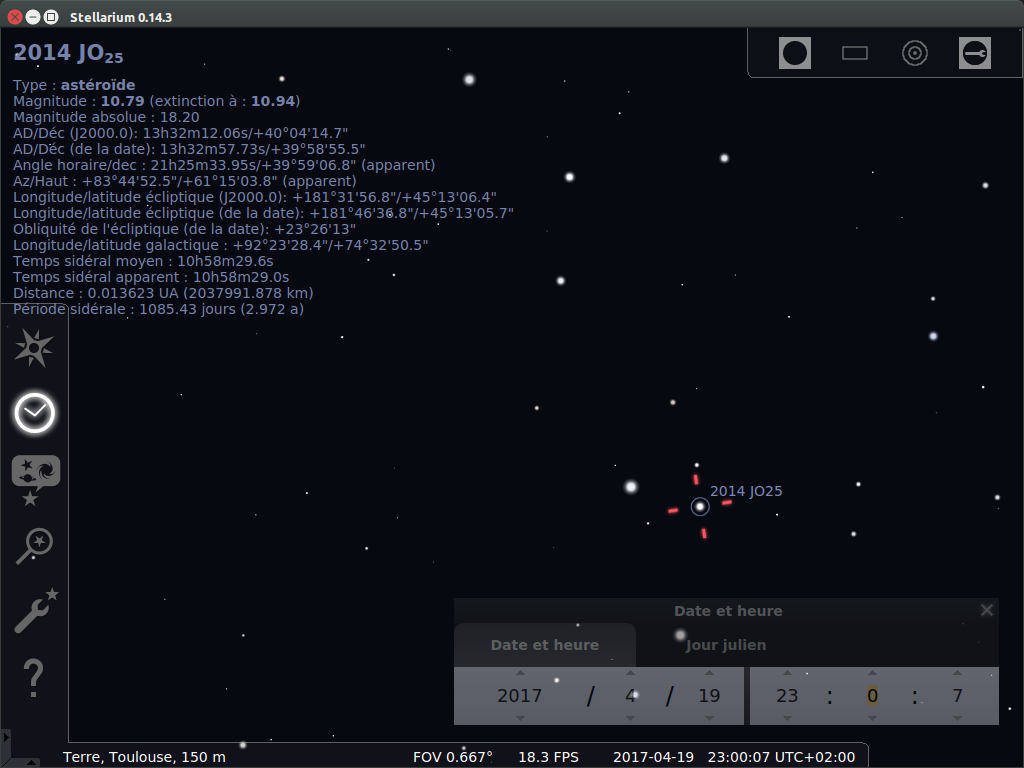The height and width of the screenshot is (768, 1024).
Task: Click the minutes field in time dialog
Action: pos(872,696)
